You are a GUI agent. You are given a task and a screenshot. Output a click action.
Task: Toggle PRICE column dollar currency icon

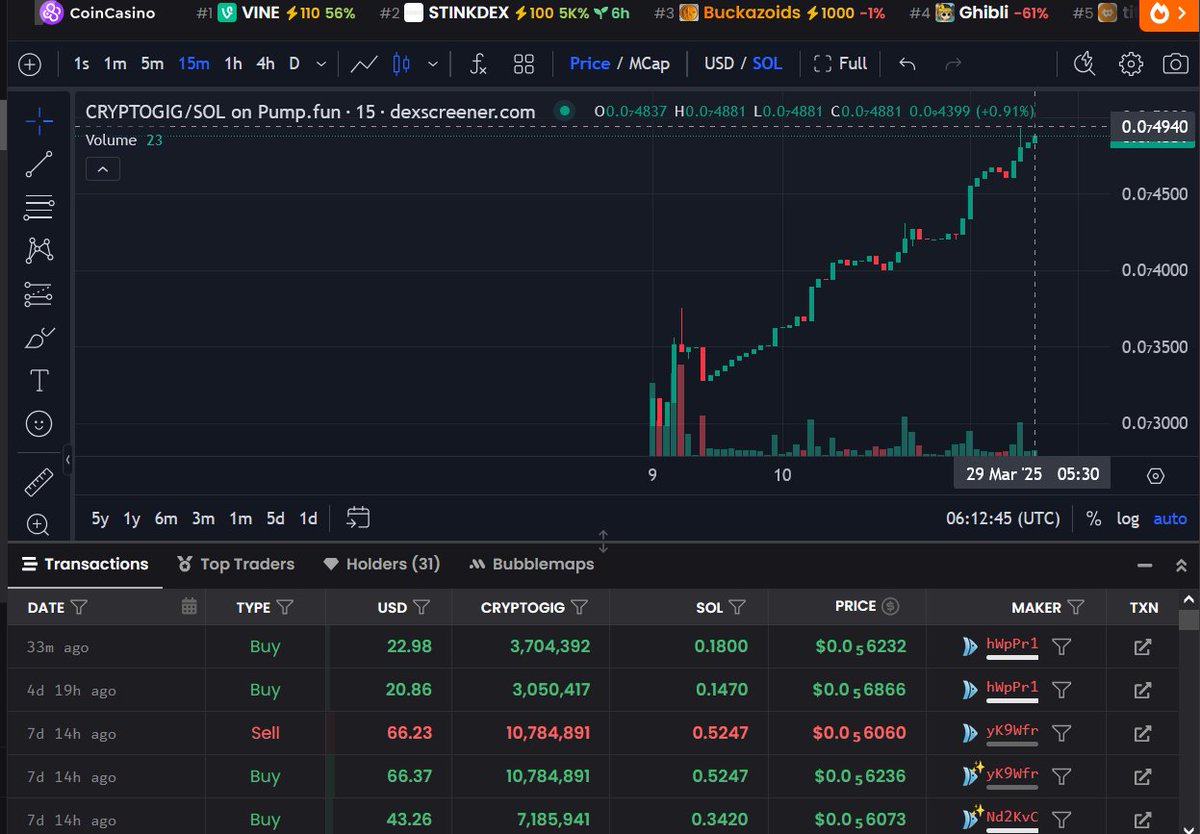(890, 606)
